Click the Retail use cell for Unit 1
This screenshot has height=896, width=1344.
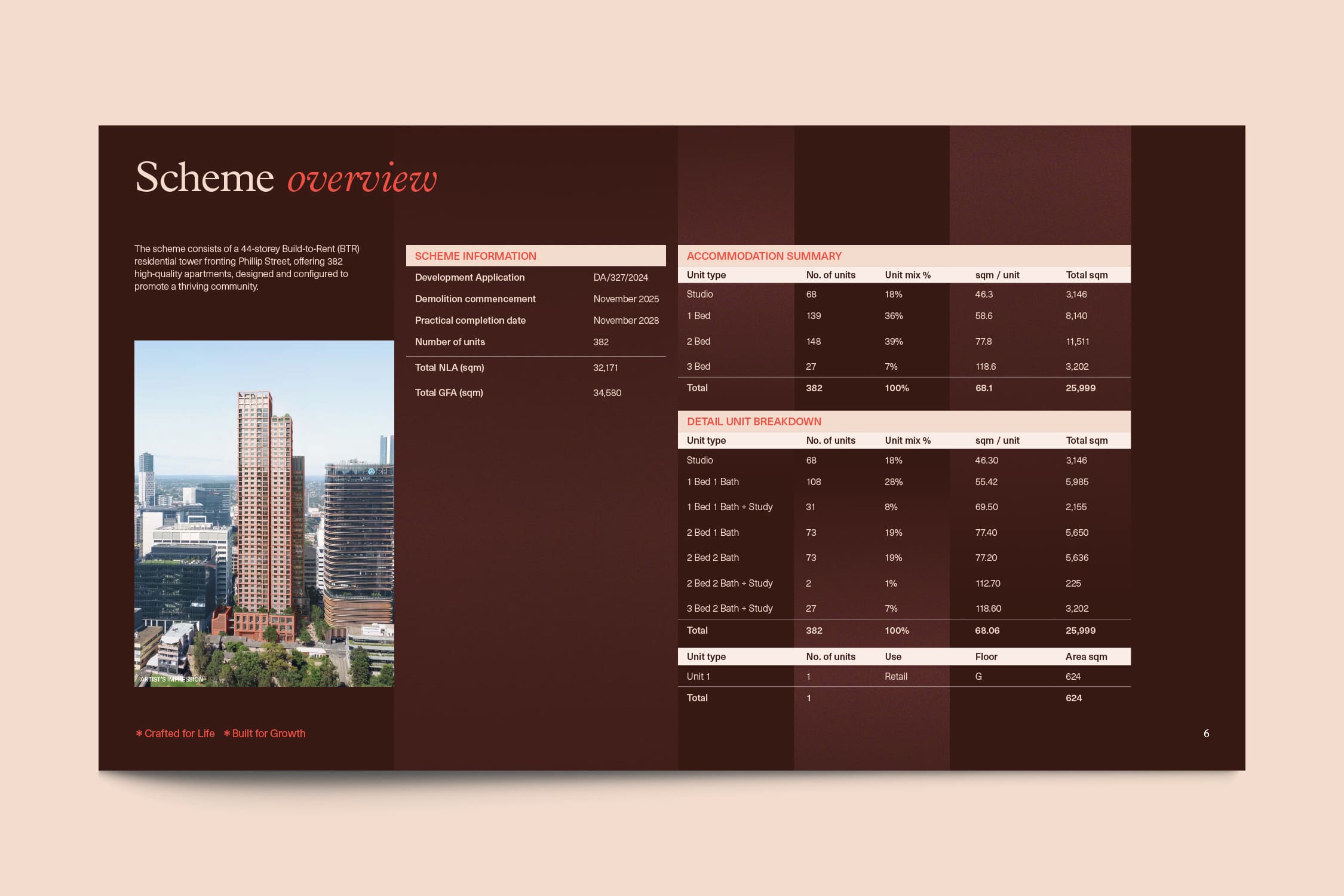point(895,677)
